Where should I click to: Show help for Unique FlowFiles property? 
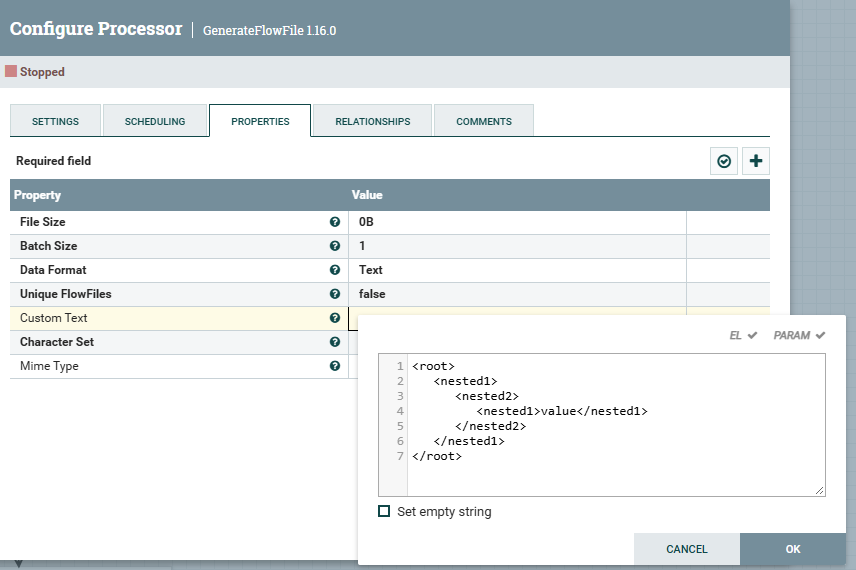click(x=335, y=294)
